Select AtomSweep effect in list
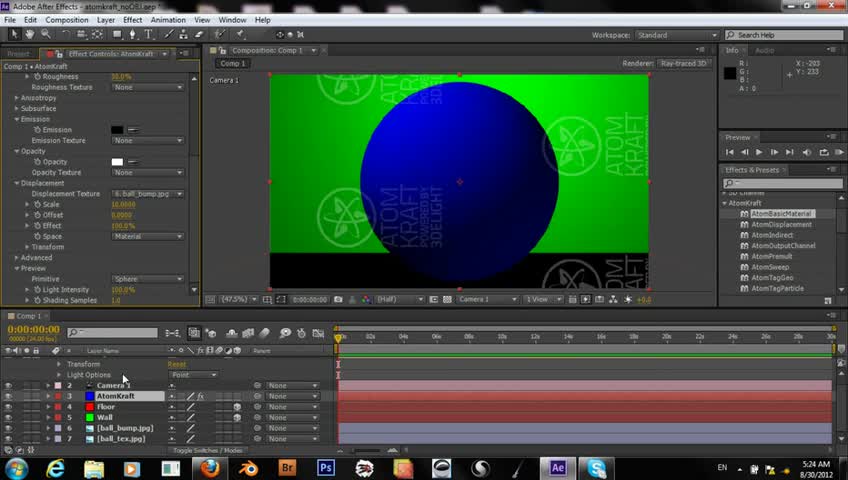Image resolution: width=848 pixels, height=480 pixels. click(x=770, y=267)
